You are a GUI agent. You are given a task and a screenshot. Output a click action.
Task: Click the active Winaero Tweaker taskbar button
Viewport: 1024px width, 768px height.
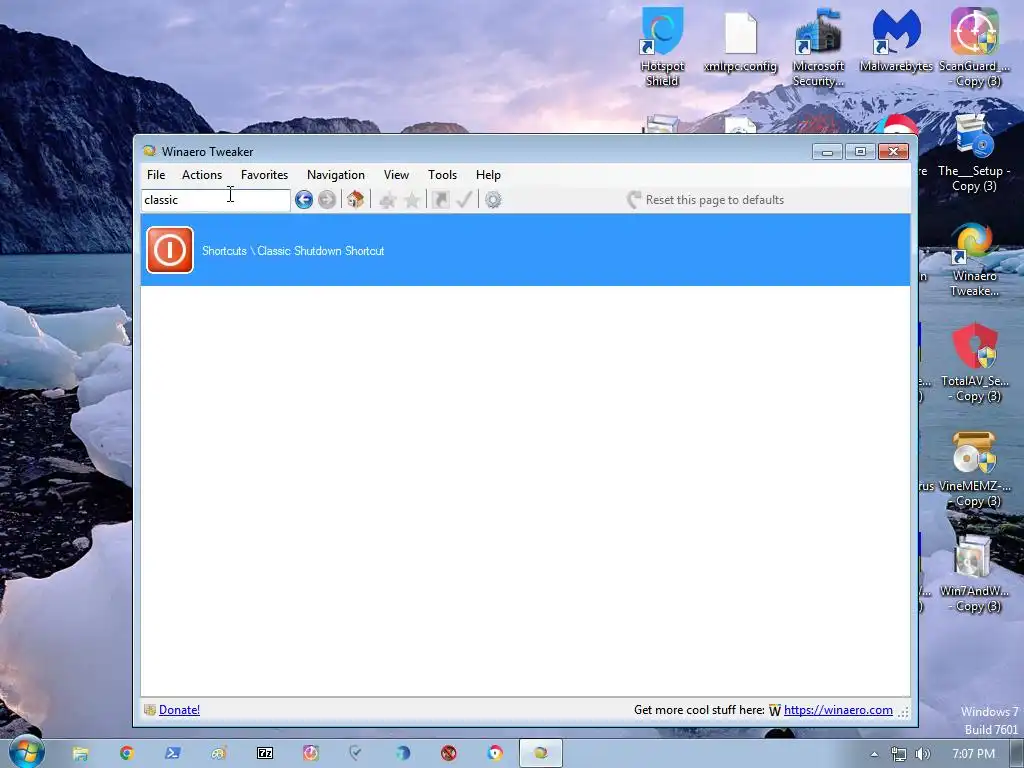541,754
